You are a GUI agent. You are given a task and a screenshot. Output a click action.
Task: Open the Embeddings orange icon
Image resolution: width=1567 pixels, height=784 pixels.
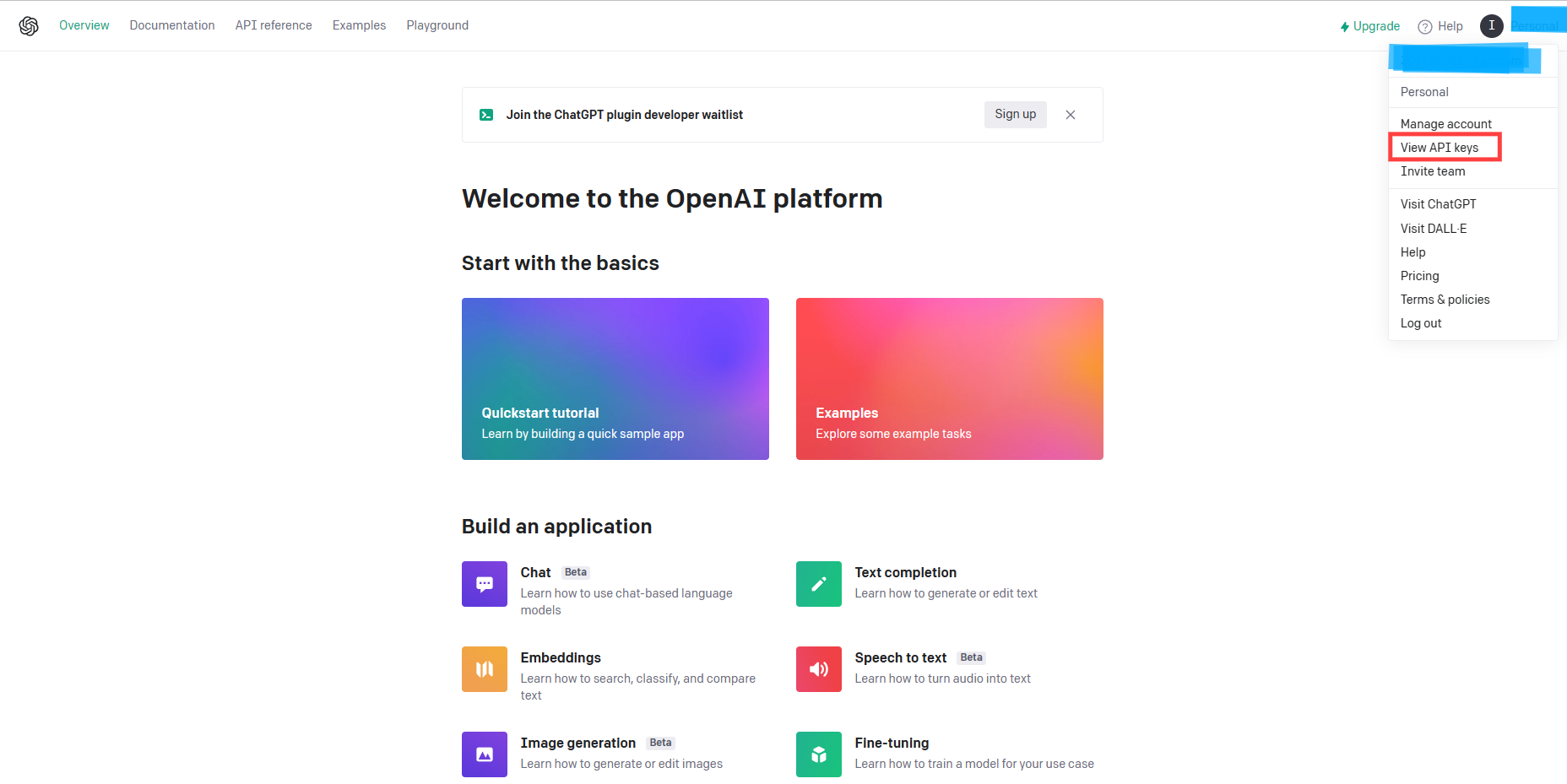[485, 669]
